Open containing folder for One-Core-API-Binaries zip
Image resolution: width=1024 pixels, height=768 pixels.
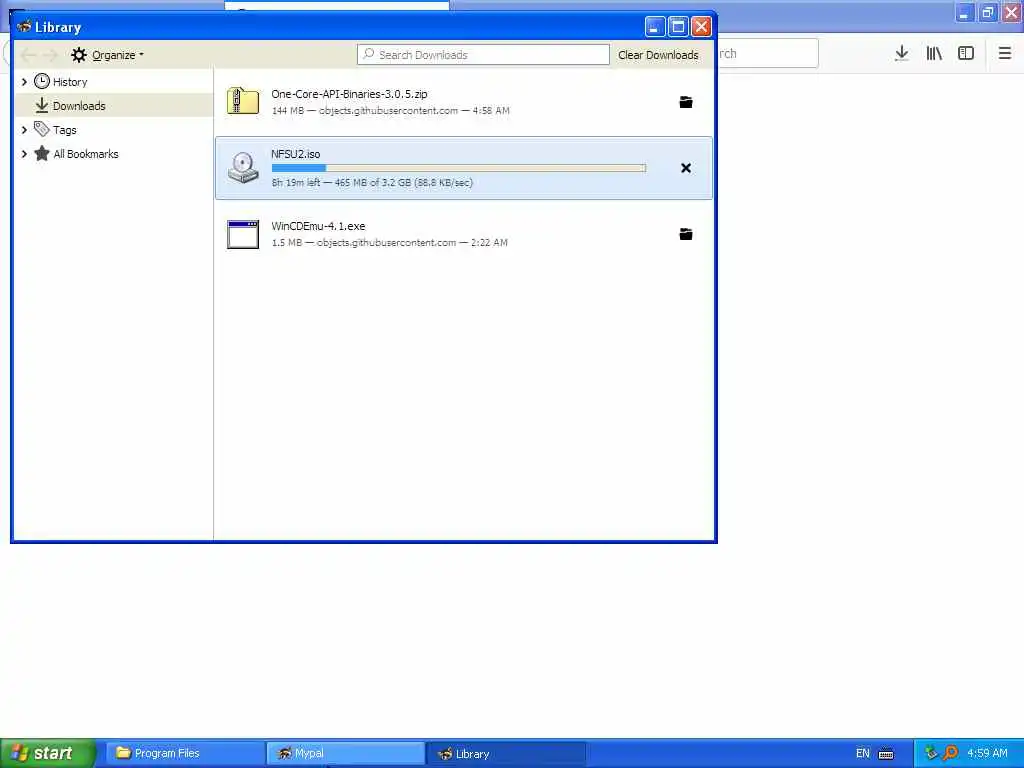pyautogui.click(x=686, y=102)
